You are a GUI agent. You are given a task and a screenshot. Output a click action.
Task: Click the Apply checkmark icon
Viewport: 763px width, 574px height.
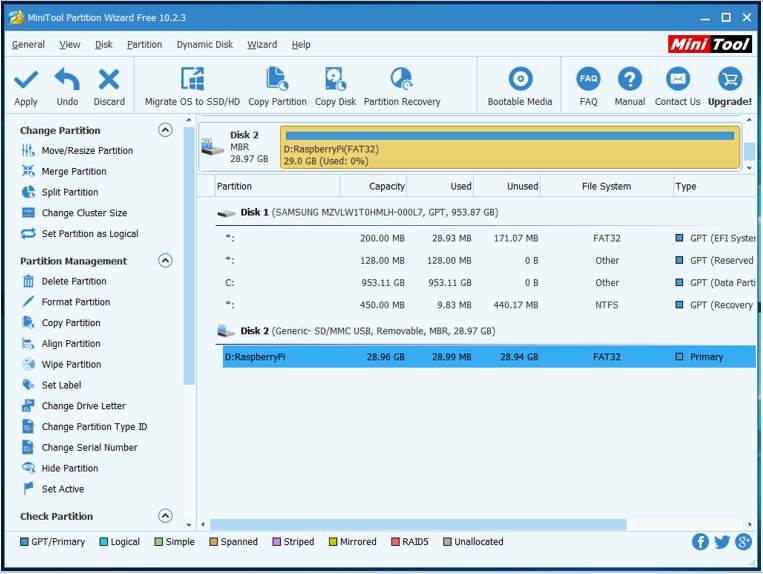click(26, 79)
